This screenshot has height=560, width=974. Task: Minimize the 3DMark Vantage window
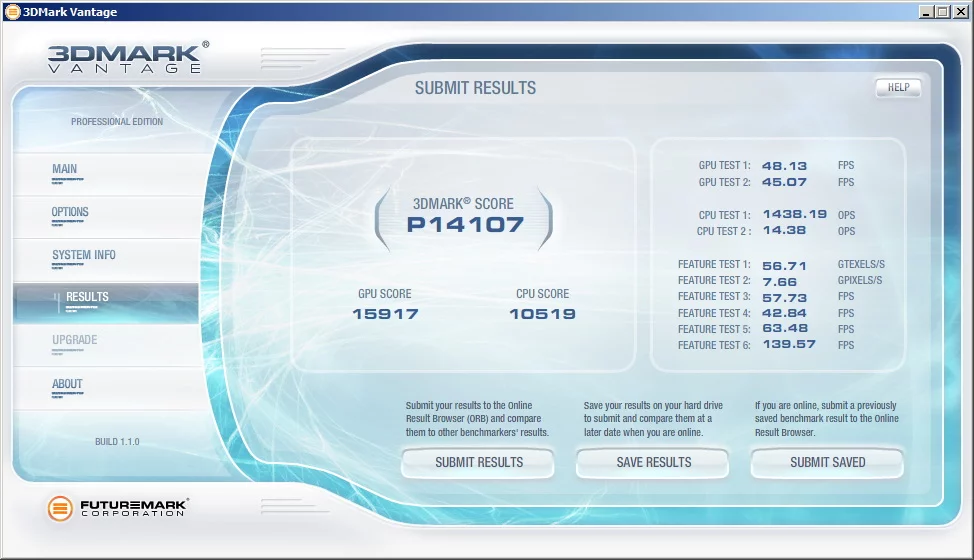[926, 11]
